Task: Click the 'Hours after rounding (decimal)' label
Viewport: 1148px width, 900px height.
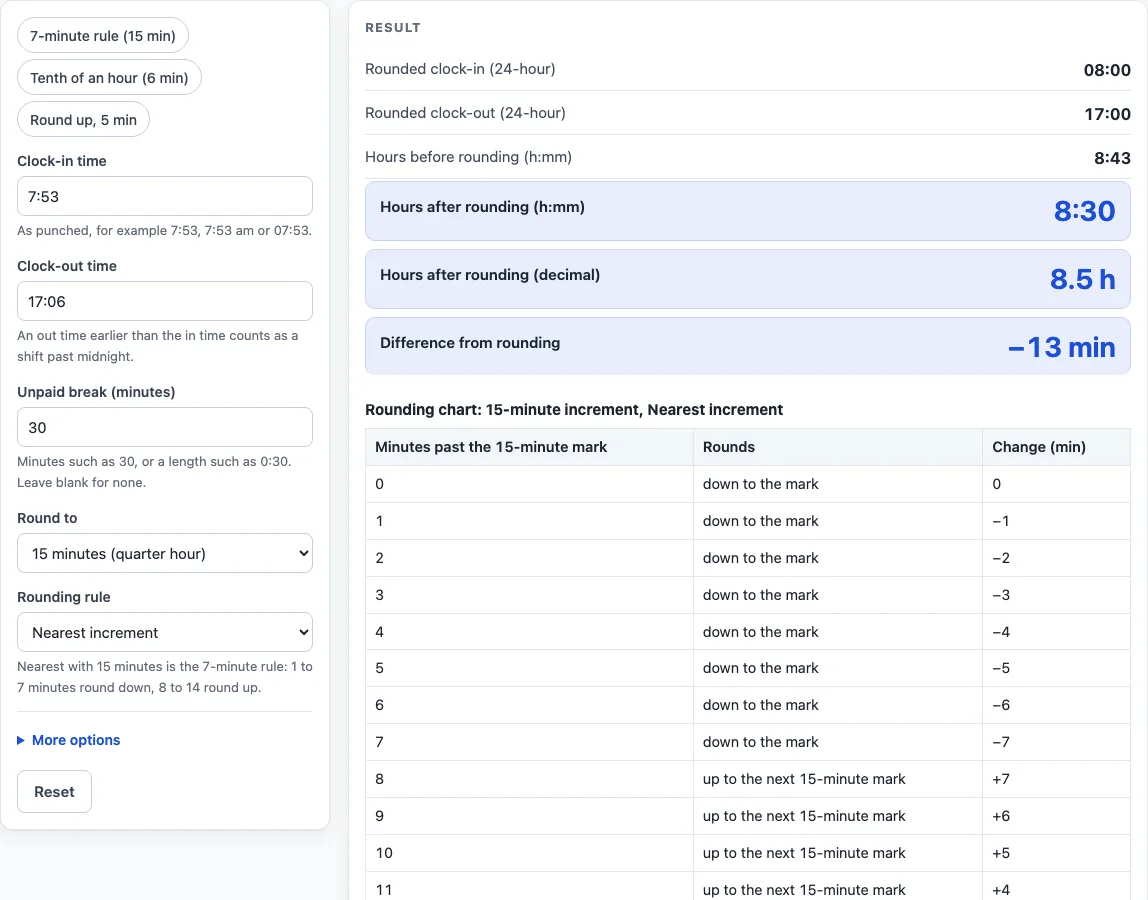Action: 490,275
